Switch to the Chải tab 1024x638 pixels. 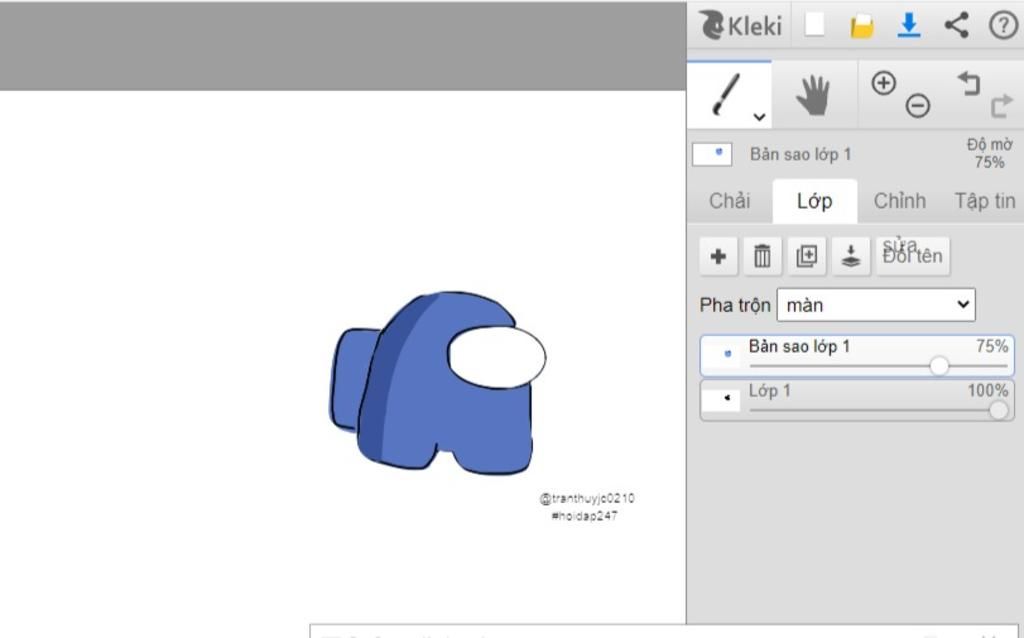tap(729, 200)
